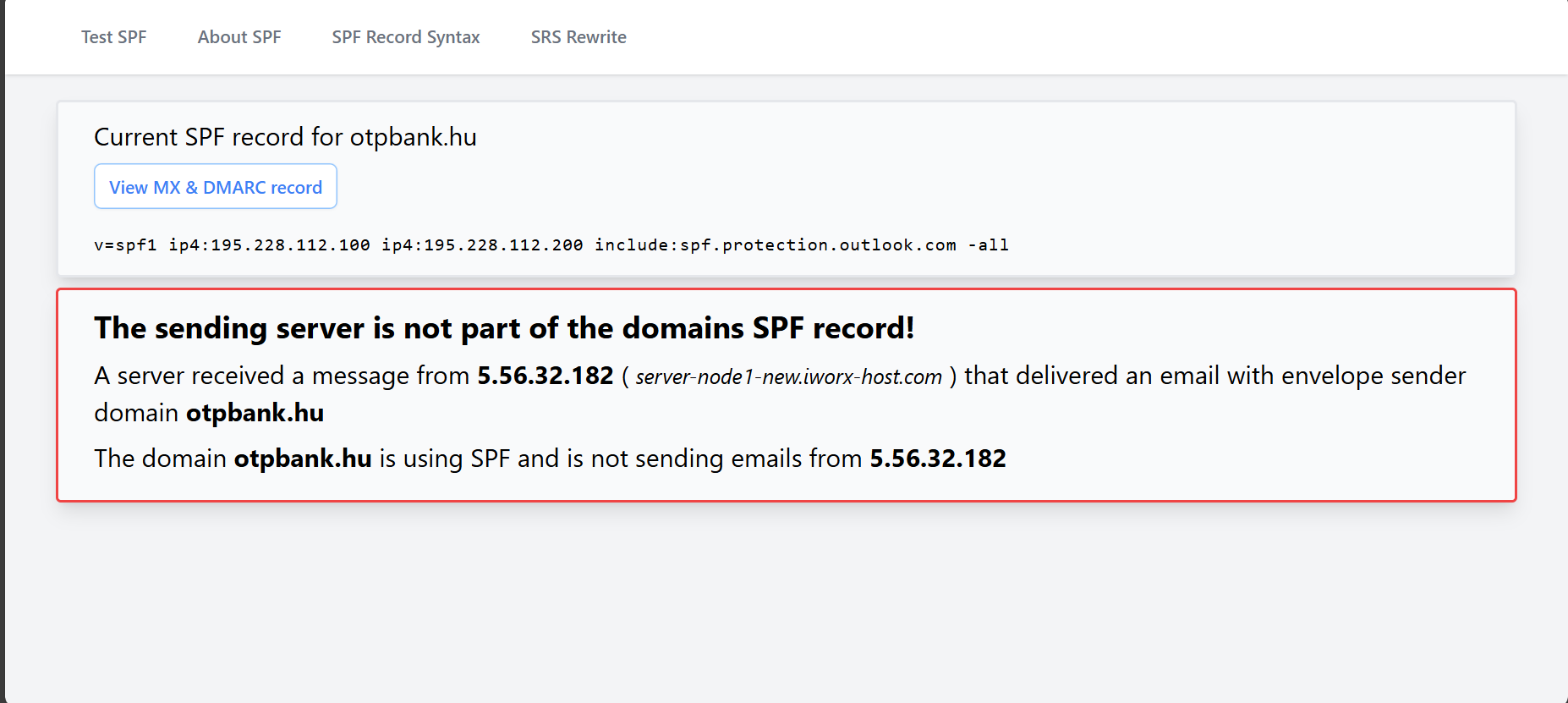Open the Test SPF nav item
1568x703 pixels.
tap(114, 37)
